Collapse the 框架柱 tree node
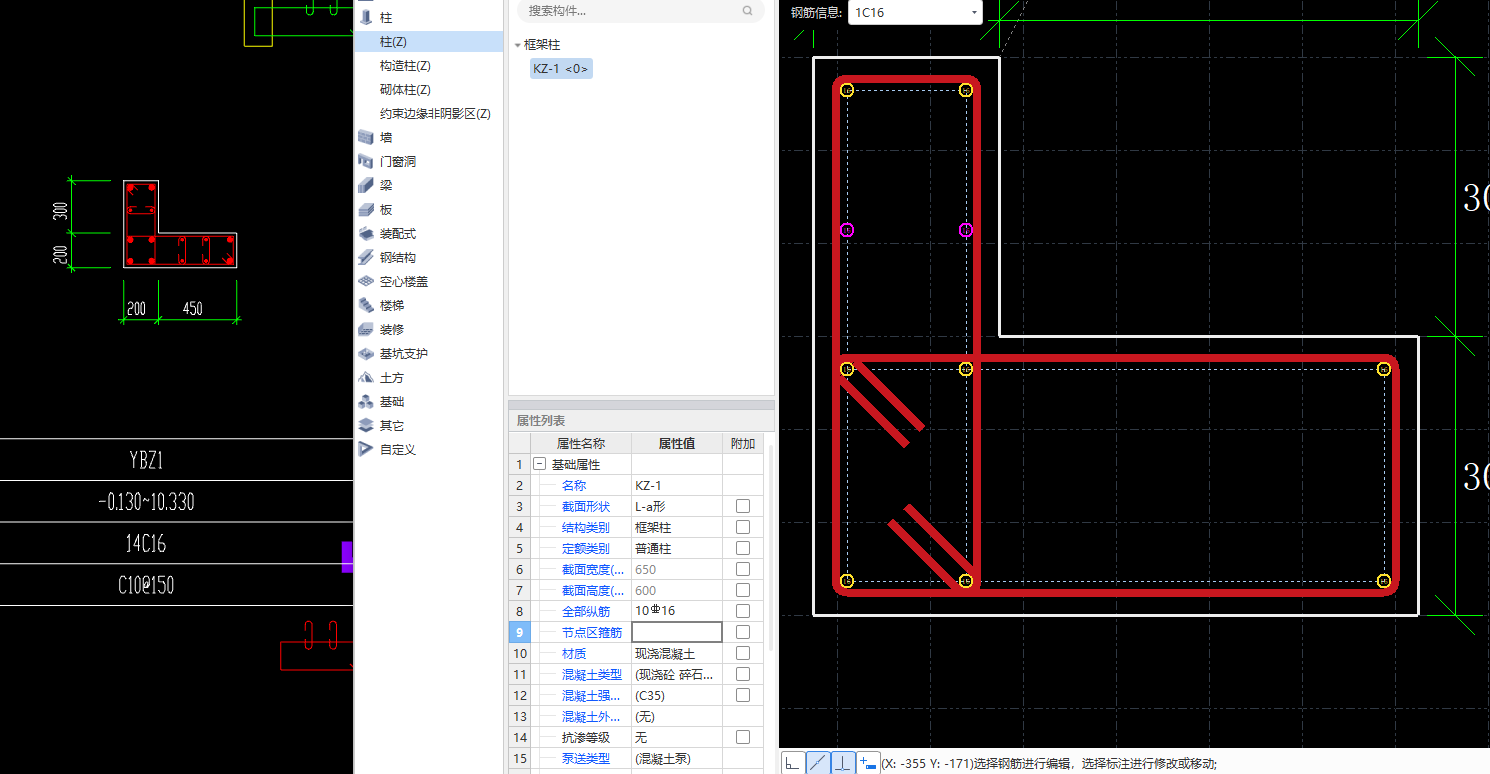The image size is (1490, 774). 518,45
